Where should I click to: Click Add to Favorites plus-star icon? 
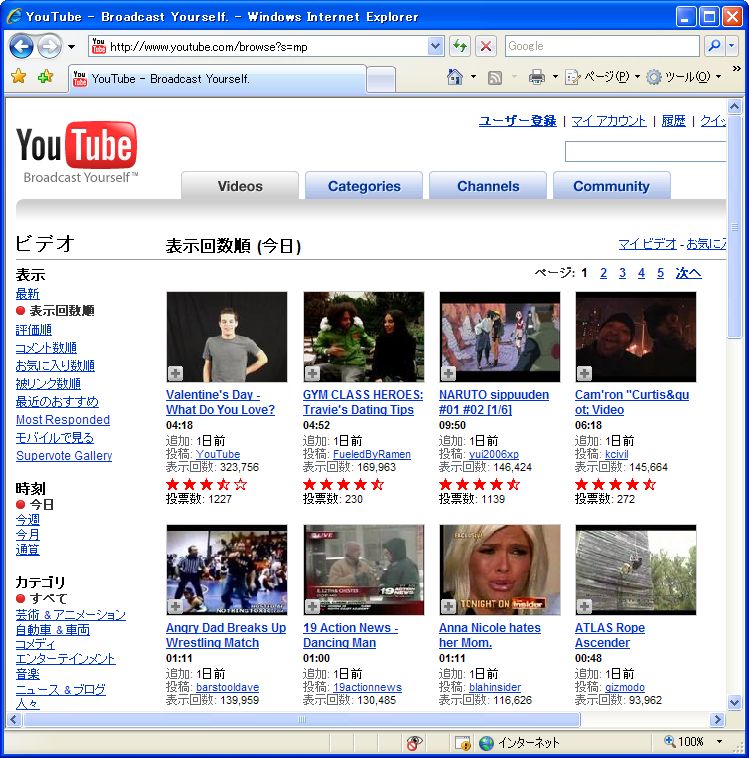[45, 76]
